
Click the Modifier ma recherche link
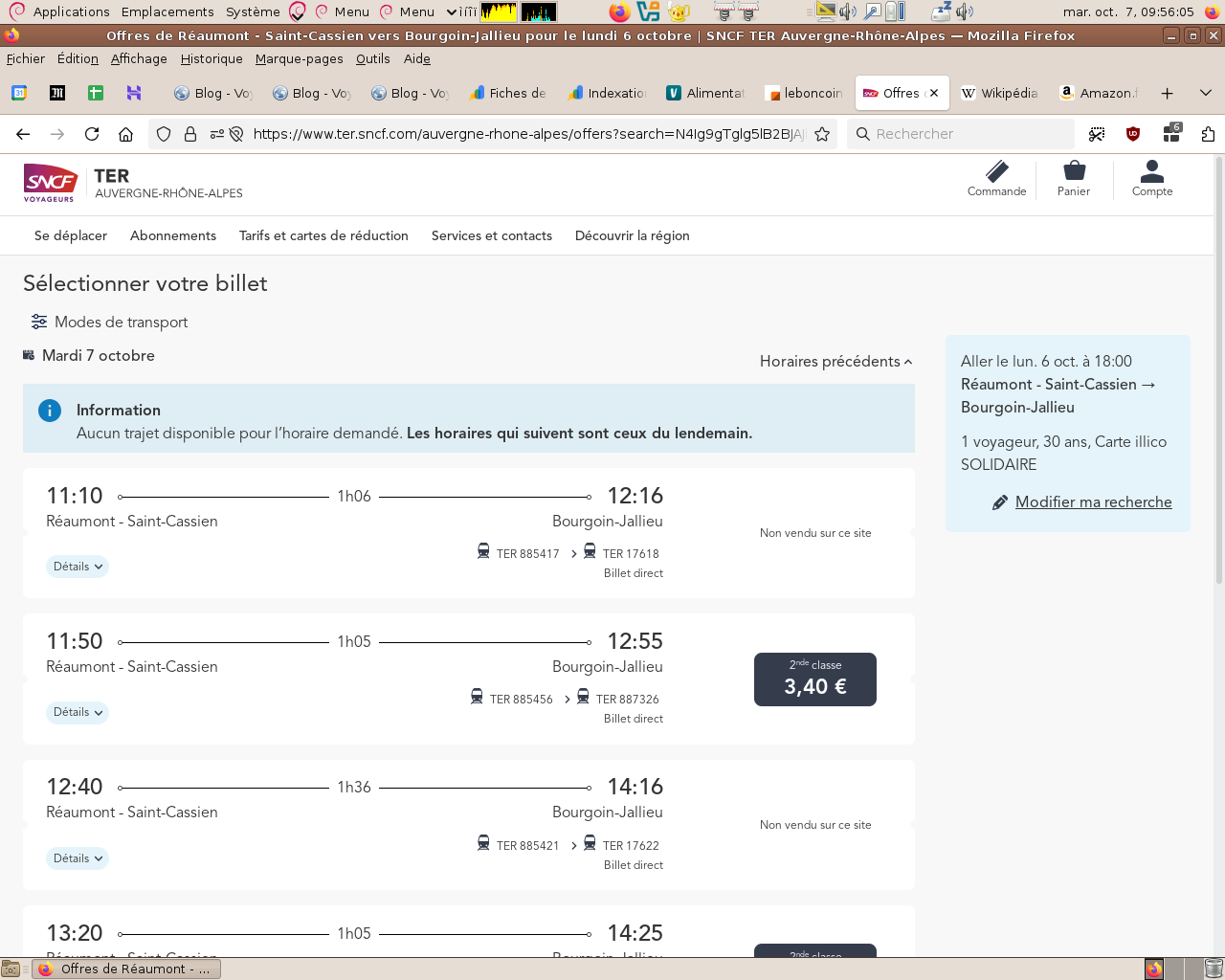point(1093,502)
